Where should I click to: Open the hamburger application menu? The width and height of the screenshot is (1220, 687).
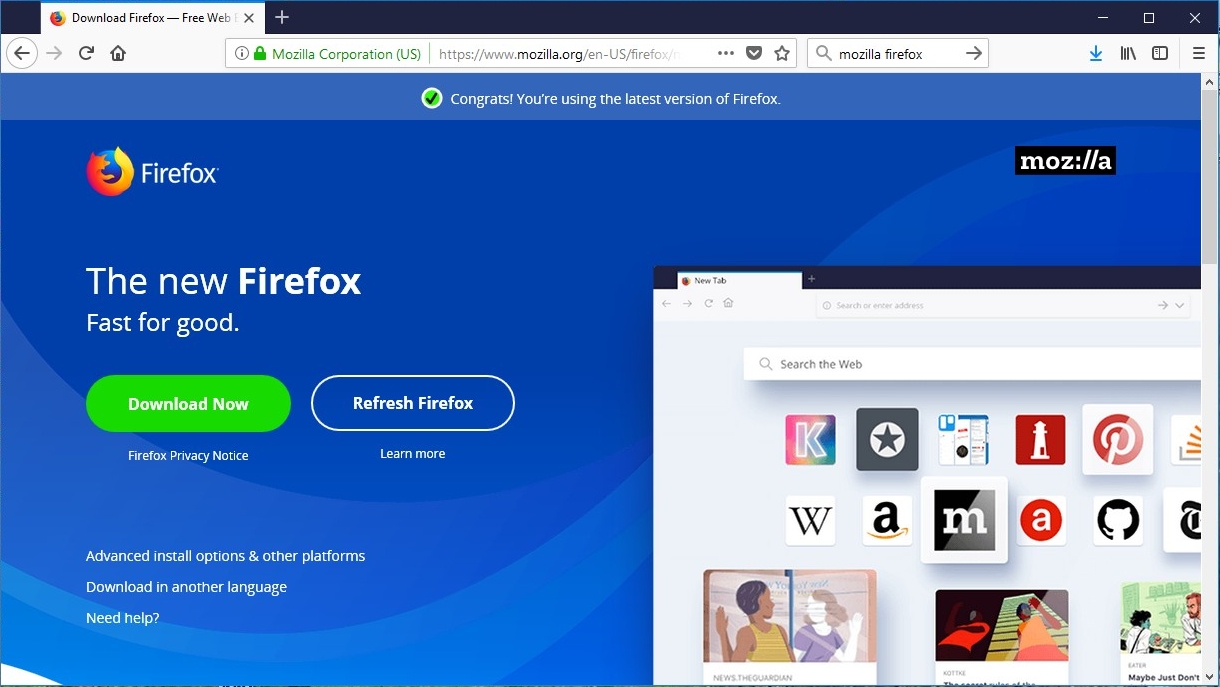point(1199,54)
